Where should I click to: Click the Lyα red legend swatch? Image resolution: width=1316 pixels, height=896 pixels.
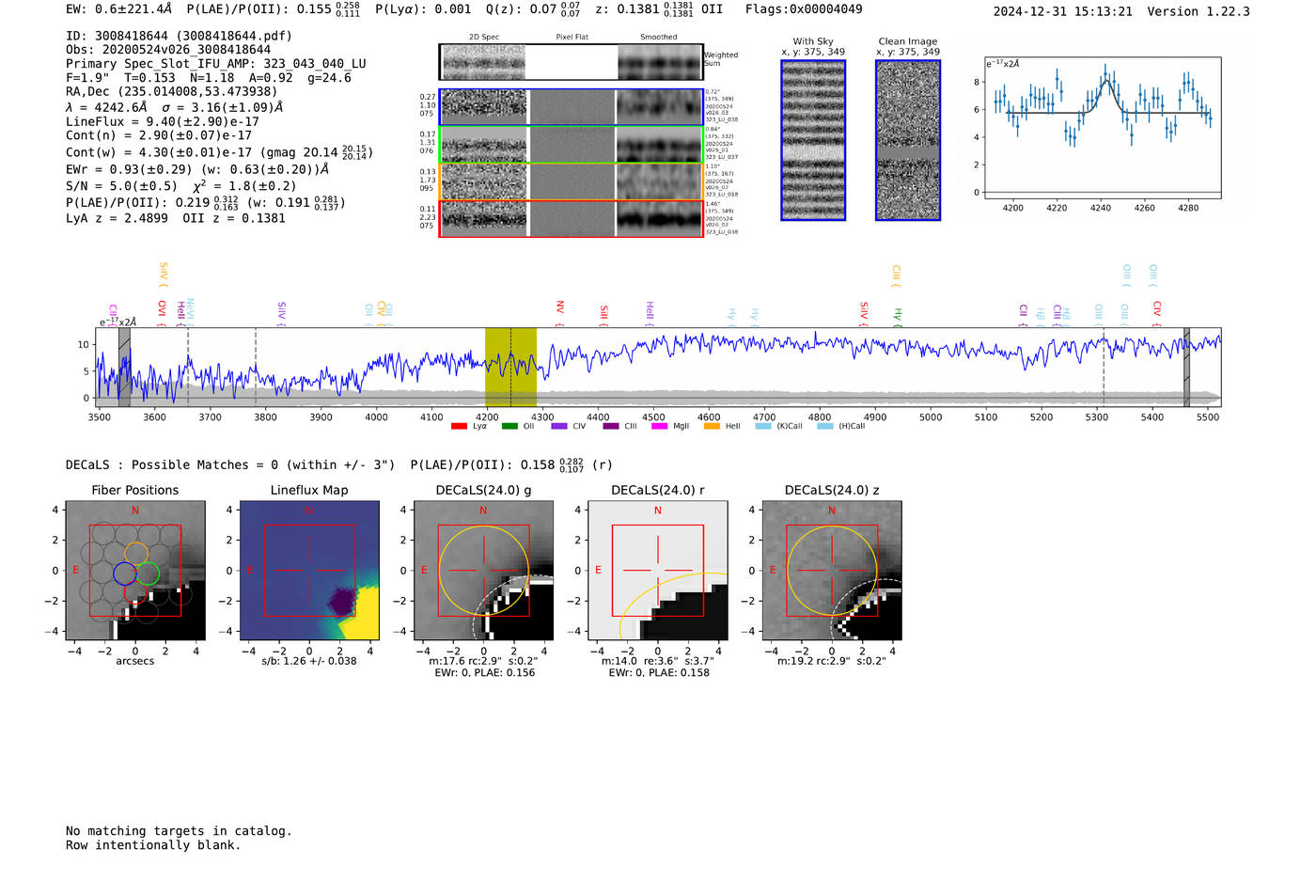[459, 427]
